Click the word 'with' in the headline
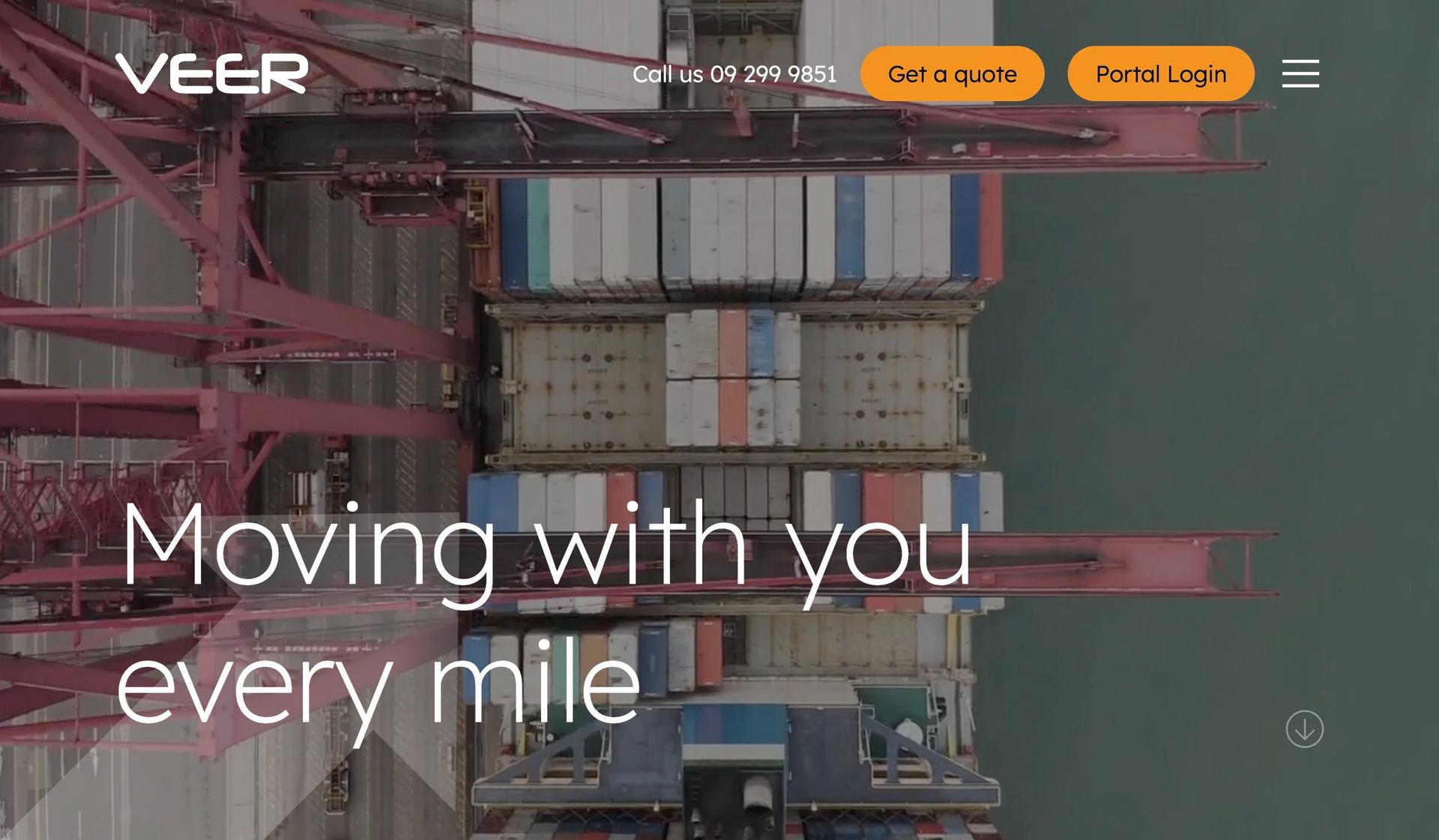Viewport: 1439px width, 840px height. point(643,543)
